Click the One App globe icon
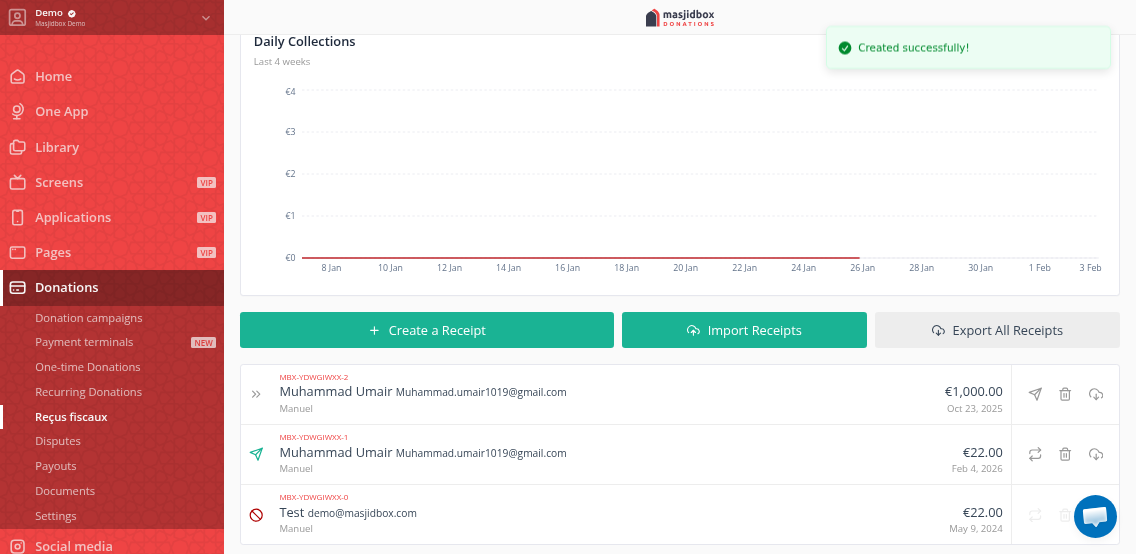1136x554 pixels. click(17, 112)
